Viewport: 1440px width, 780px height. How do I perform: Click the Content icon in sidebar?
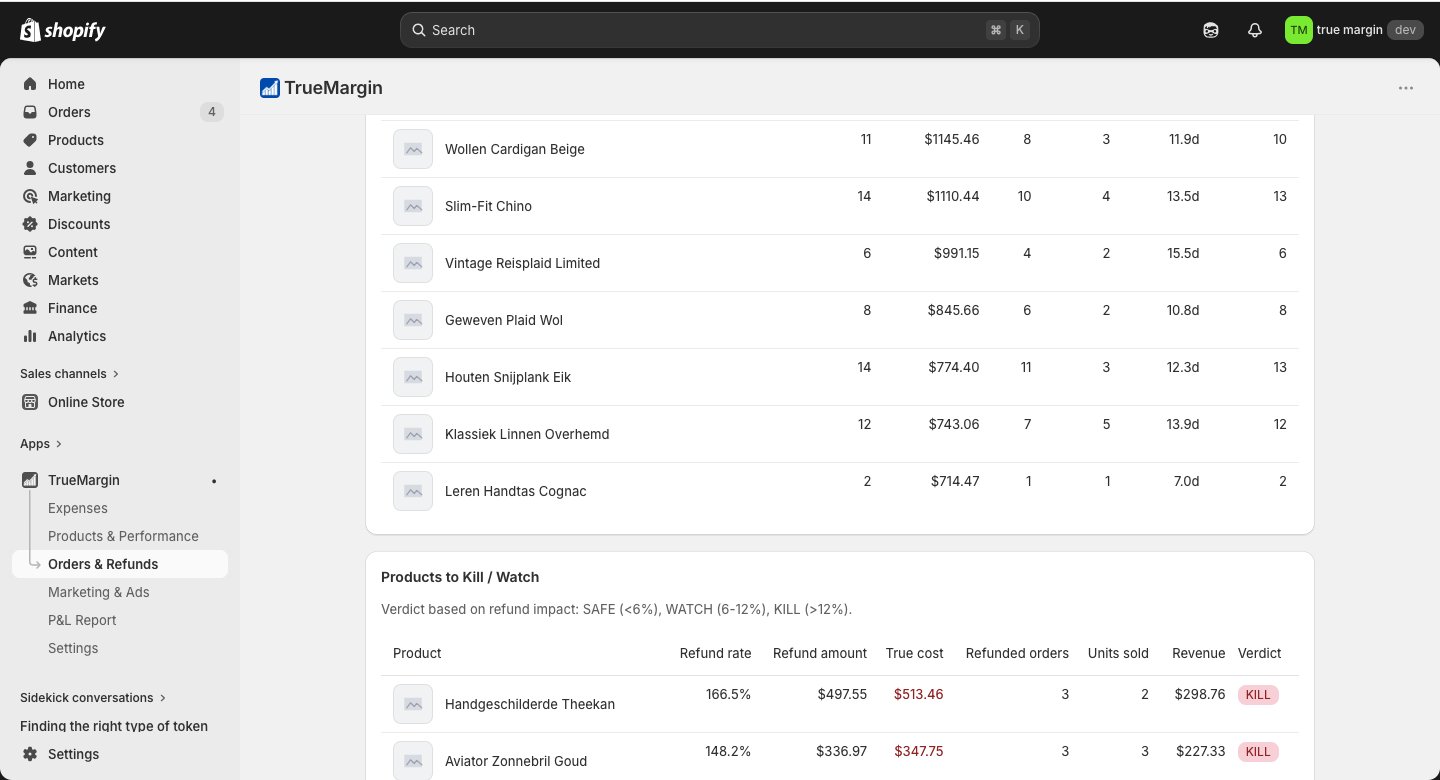[30, 252]
